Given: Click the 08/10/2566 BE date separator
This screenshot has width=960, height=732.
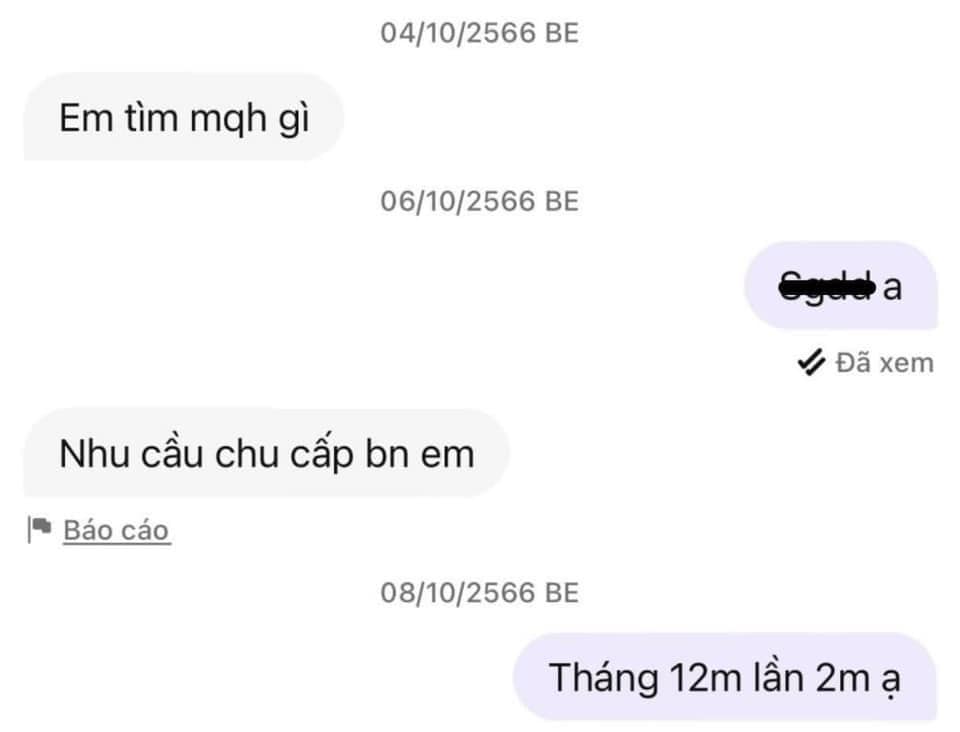Looking at the screenshot, I should 479,593.
